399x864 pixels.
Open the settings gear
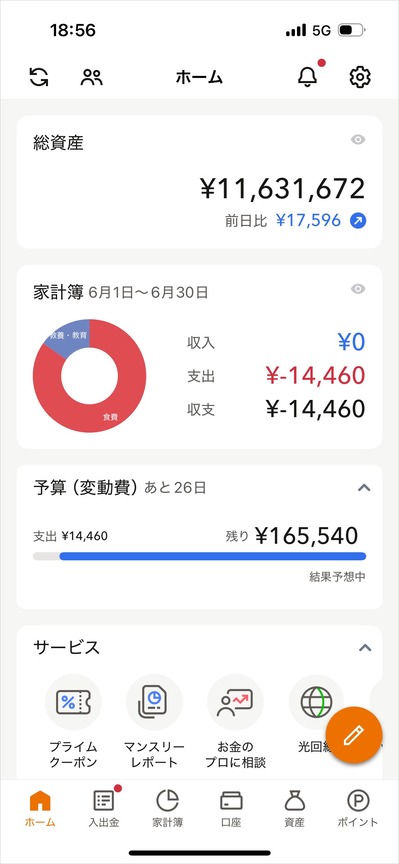coord(360,77)
